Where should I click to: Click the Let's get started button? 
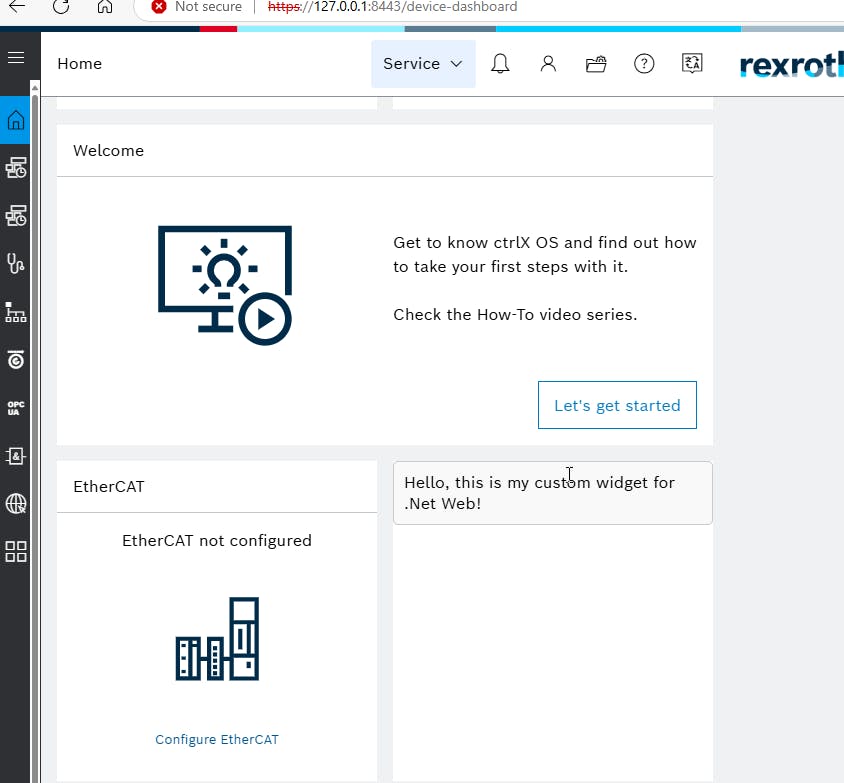pyautogui.click(x=617, y=405)
